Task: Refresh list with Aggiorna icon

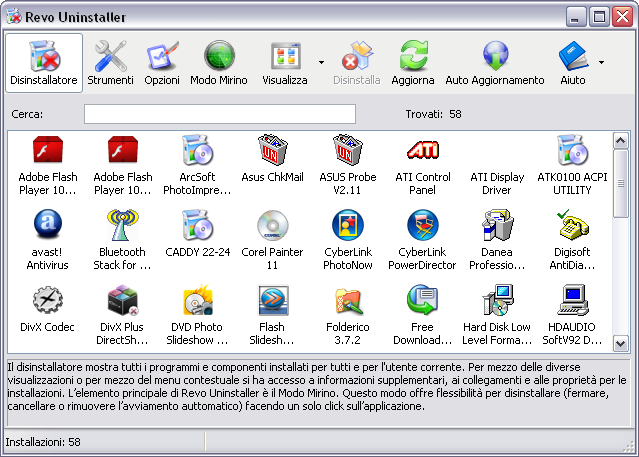Action: click(413, 56)
